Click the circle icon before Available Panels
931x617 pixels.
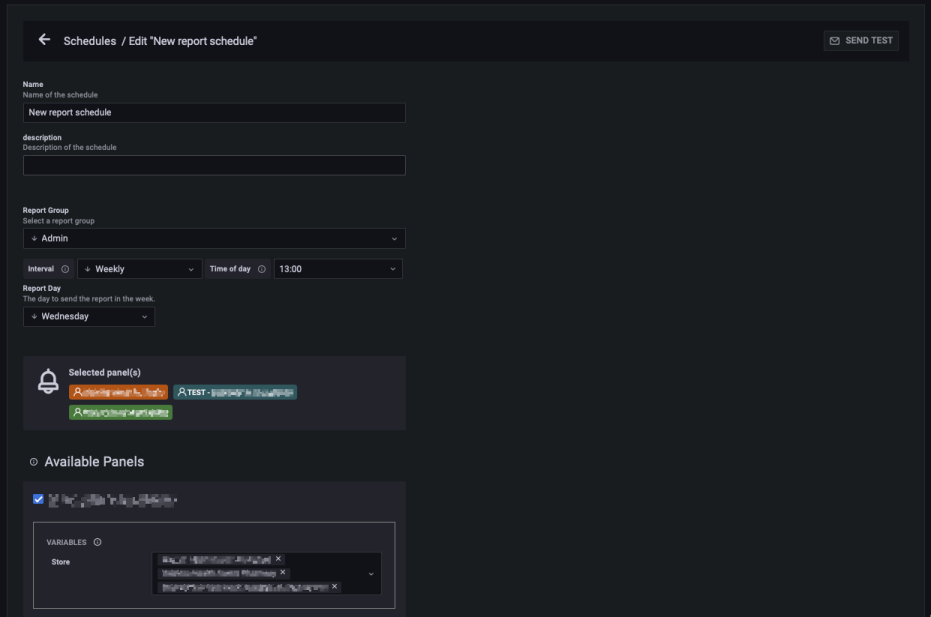pos(34,462)
